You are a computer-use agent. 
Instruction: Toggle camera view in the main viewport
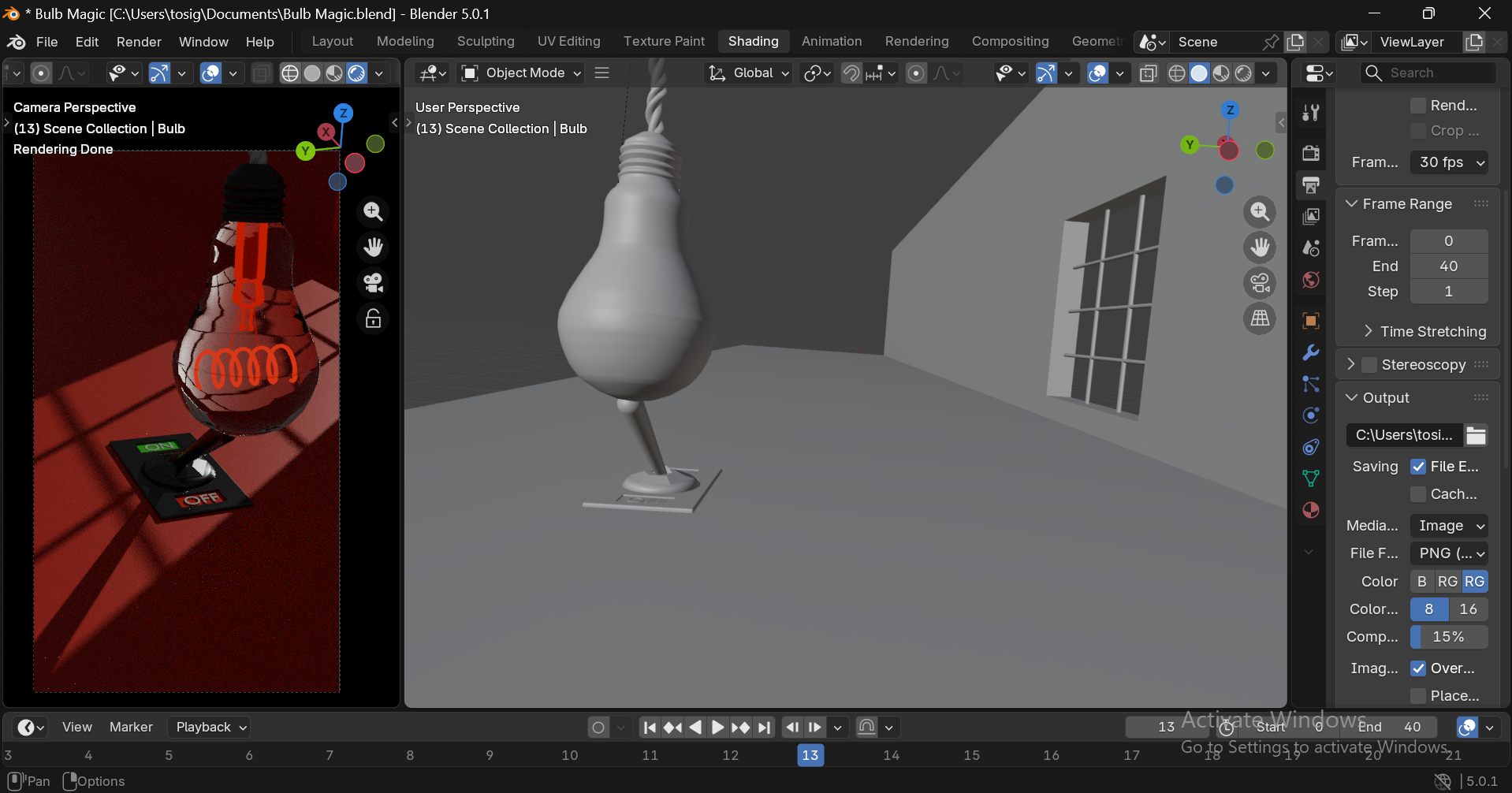pos(1260,283)
